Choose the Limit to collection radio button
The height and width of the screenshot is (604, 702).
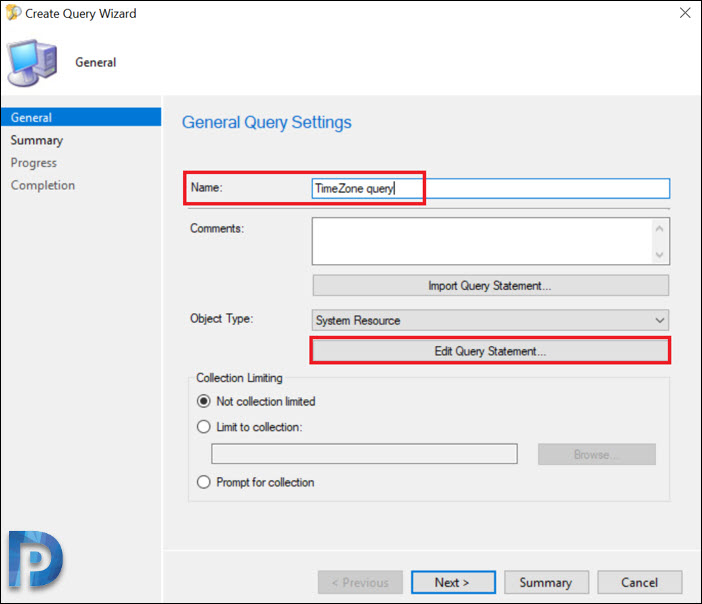coord(204,427)
